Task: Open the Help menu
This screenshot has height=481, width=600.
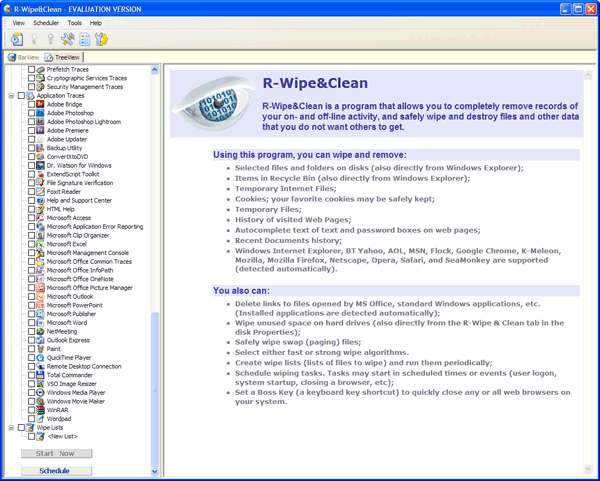Action: click(x=96, y=23)
